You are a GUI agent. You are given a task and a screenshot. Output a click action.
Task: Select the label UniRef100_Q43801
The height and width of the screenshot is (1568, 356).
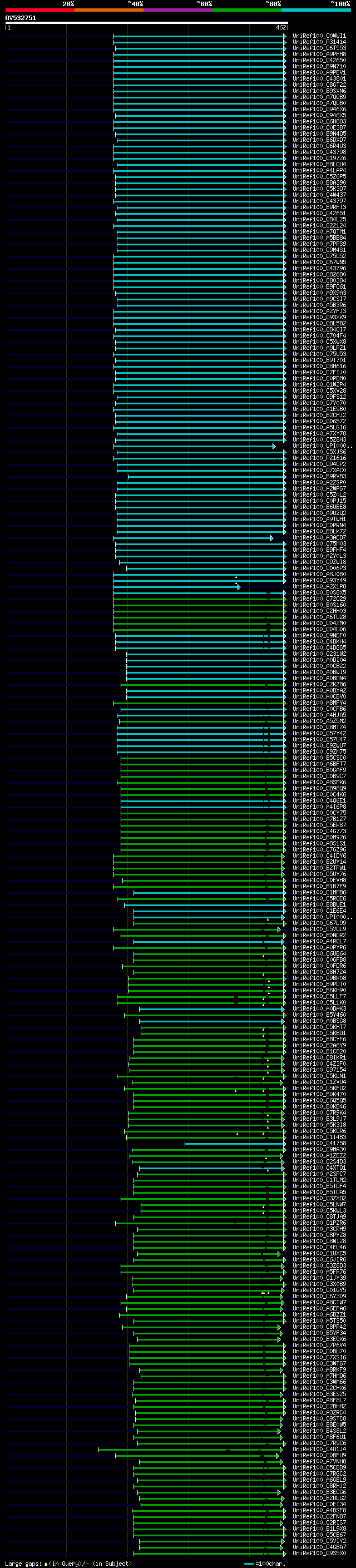pyautogui.click(x=319, y=78)
